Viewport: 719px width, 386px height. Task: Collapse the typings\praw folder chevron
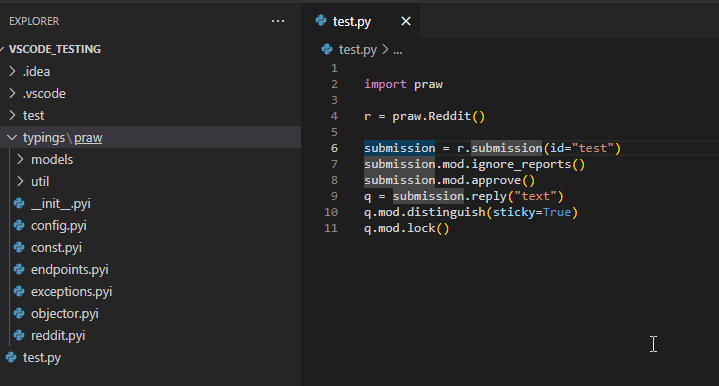coord(13,137)
